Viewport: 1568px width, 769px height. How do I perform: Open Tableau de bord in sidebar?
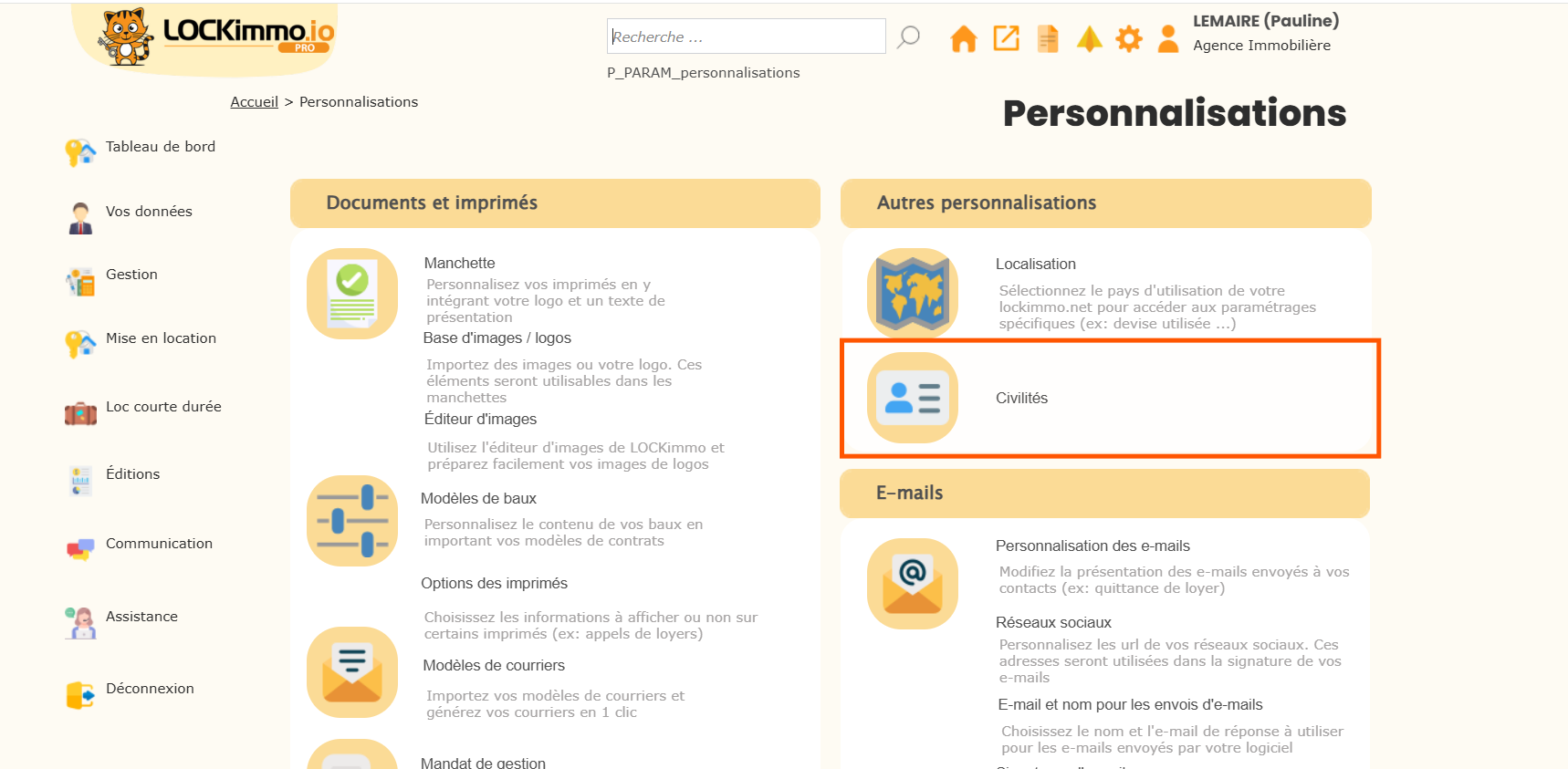[x=161, y=147]
